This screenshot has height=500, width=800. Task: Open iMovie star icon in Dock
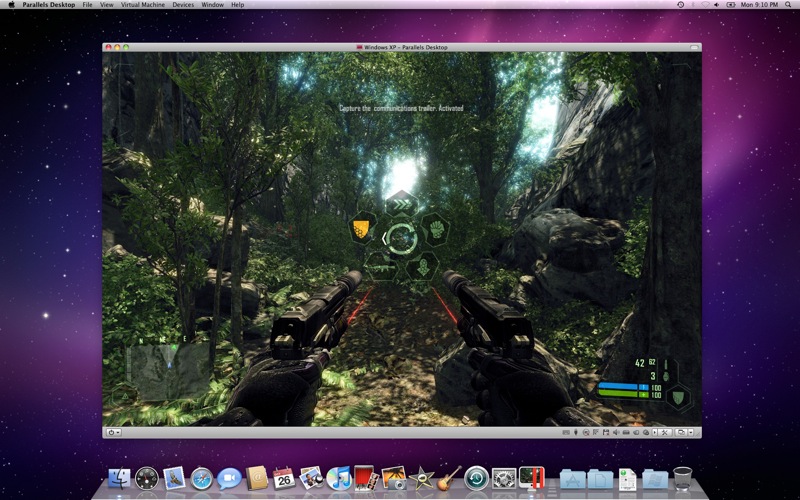coord(421,479)
